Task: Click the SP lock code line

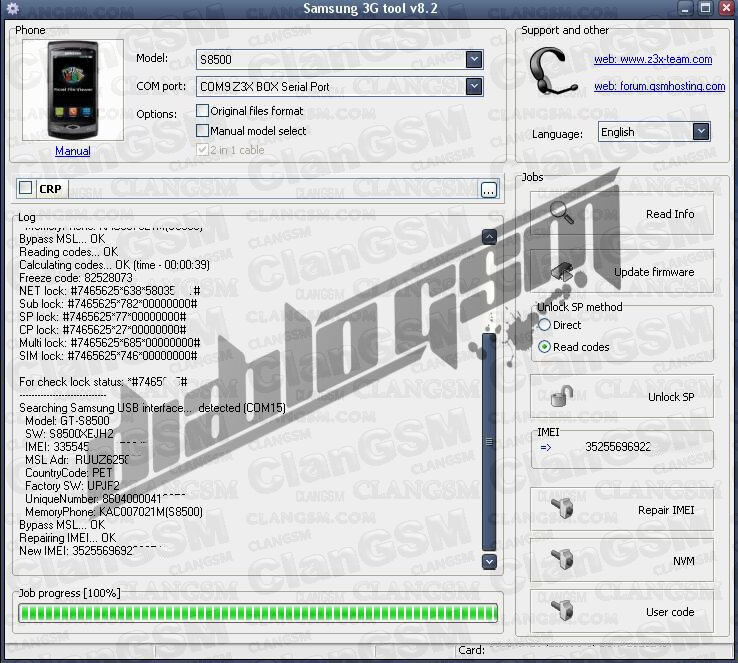Action: [x=103, y=317]
